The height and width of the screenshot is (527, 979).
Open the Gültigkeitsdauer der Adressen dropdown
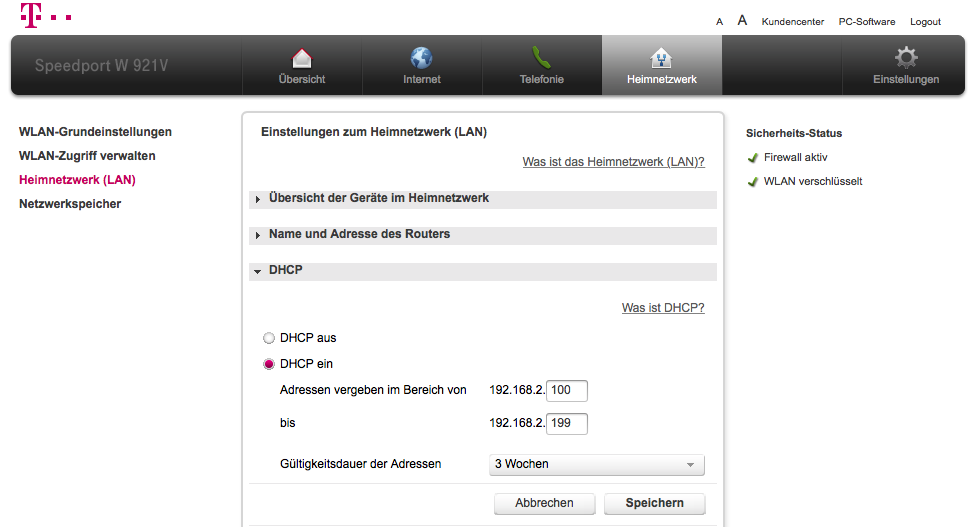597,465
